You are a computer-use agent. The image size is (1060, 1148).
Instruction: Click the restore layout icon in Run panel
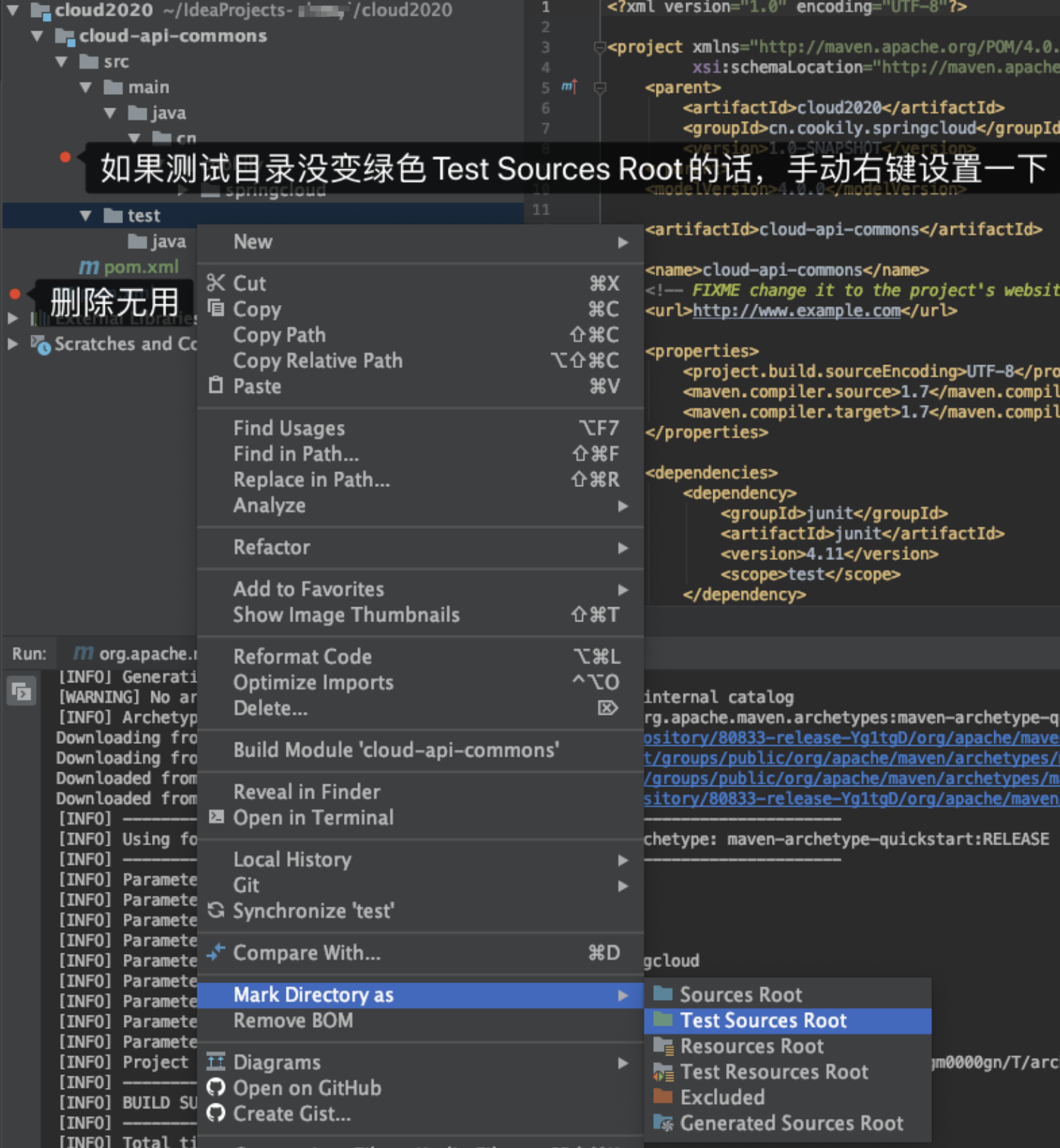click(x=21, y=691)
